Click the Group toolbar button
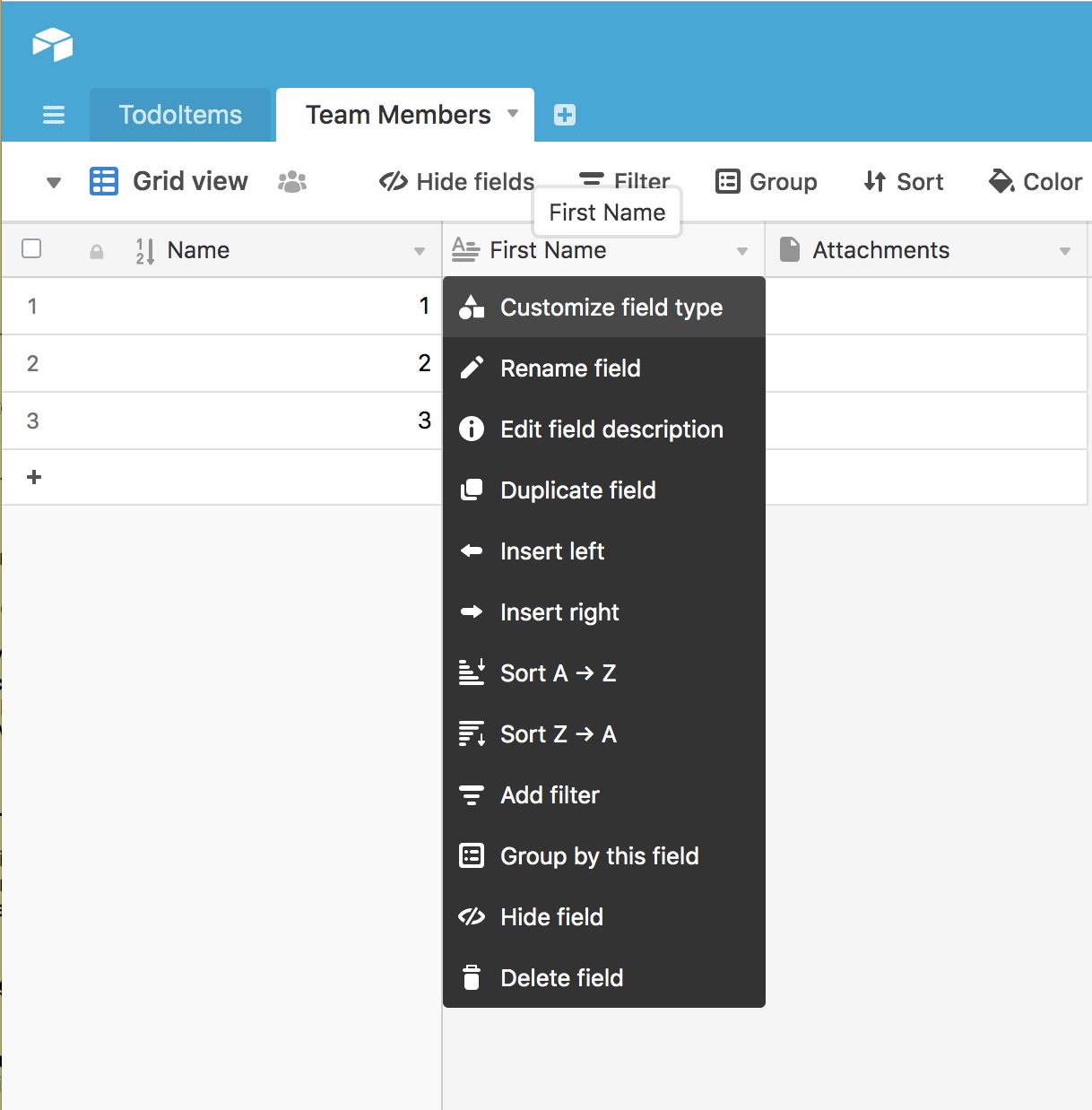Screen dimensions: 1092x1110 click(767, 182)
